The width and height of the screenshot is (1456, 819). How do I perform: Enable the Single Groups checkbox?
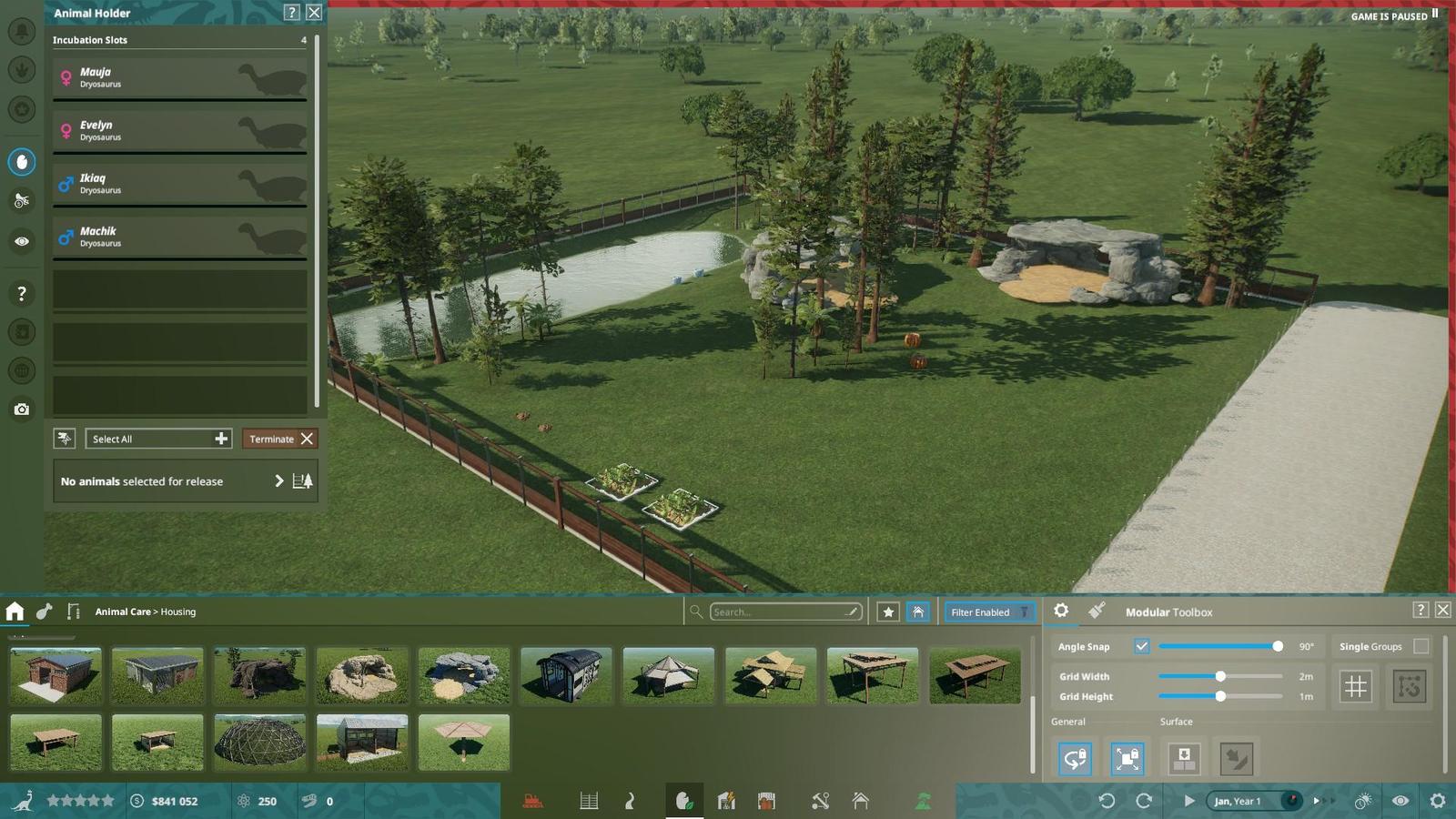(x=1421, y=646)
